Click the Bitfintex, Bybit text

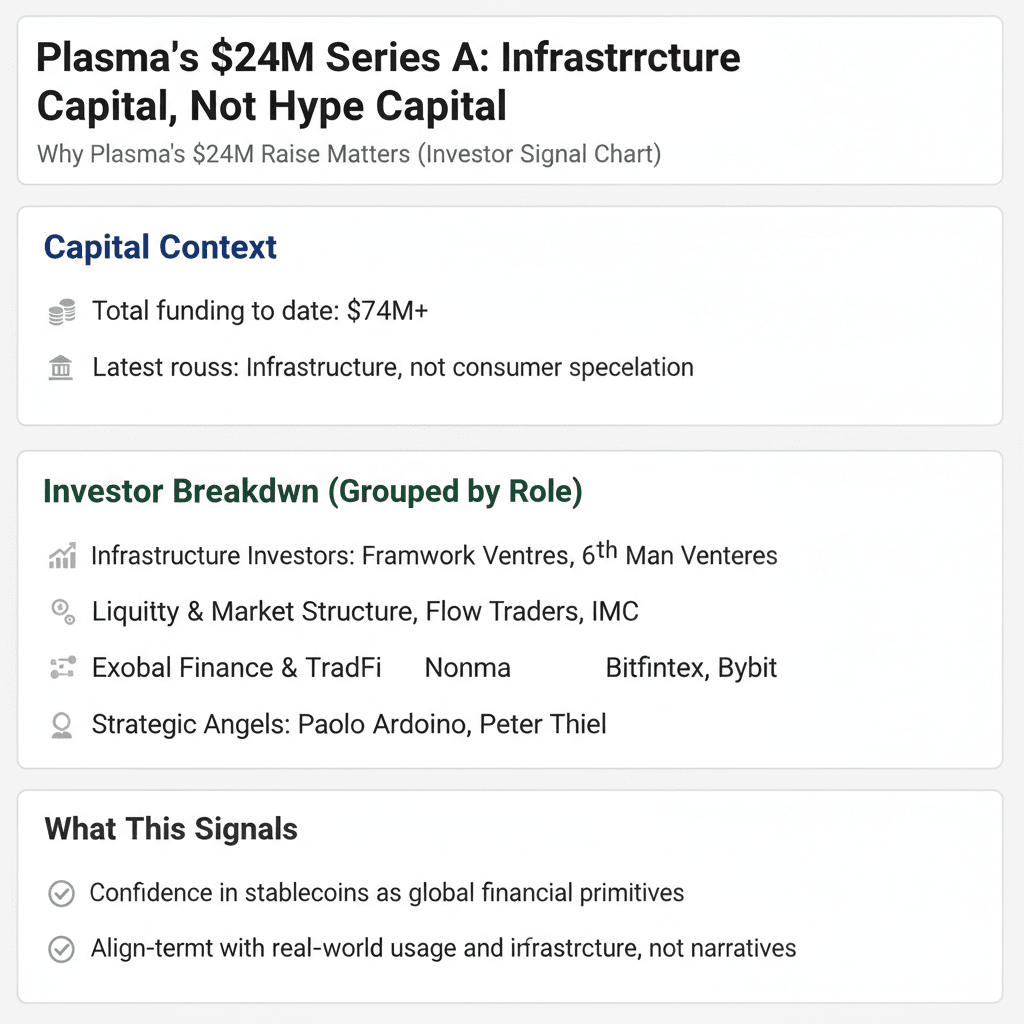tap(691, 668)
